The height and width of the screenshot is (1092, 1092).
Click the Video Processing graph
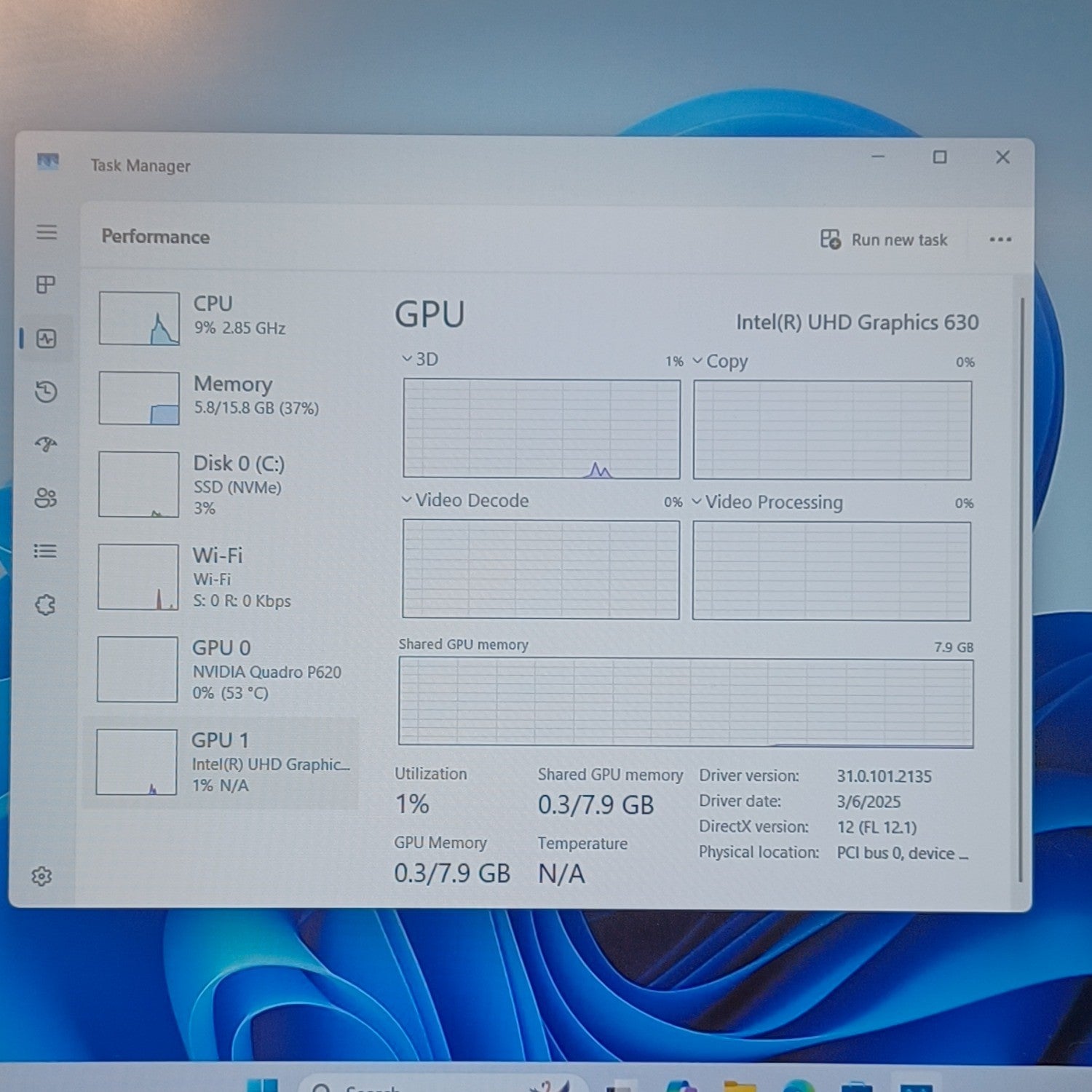[831, 571]
